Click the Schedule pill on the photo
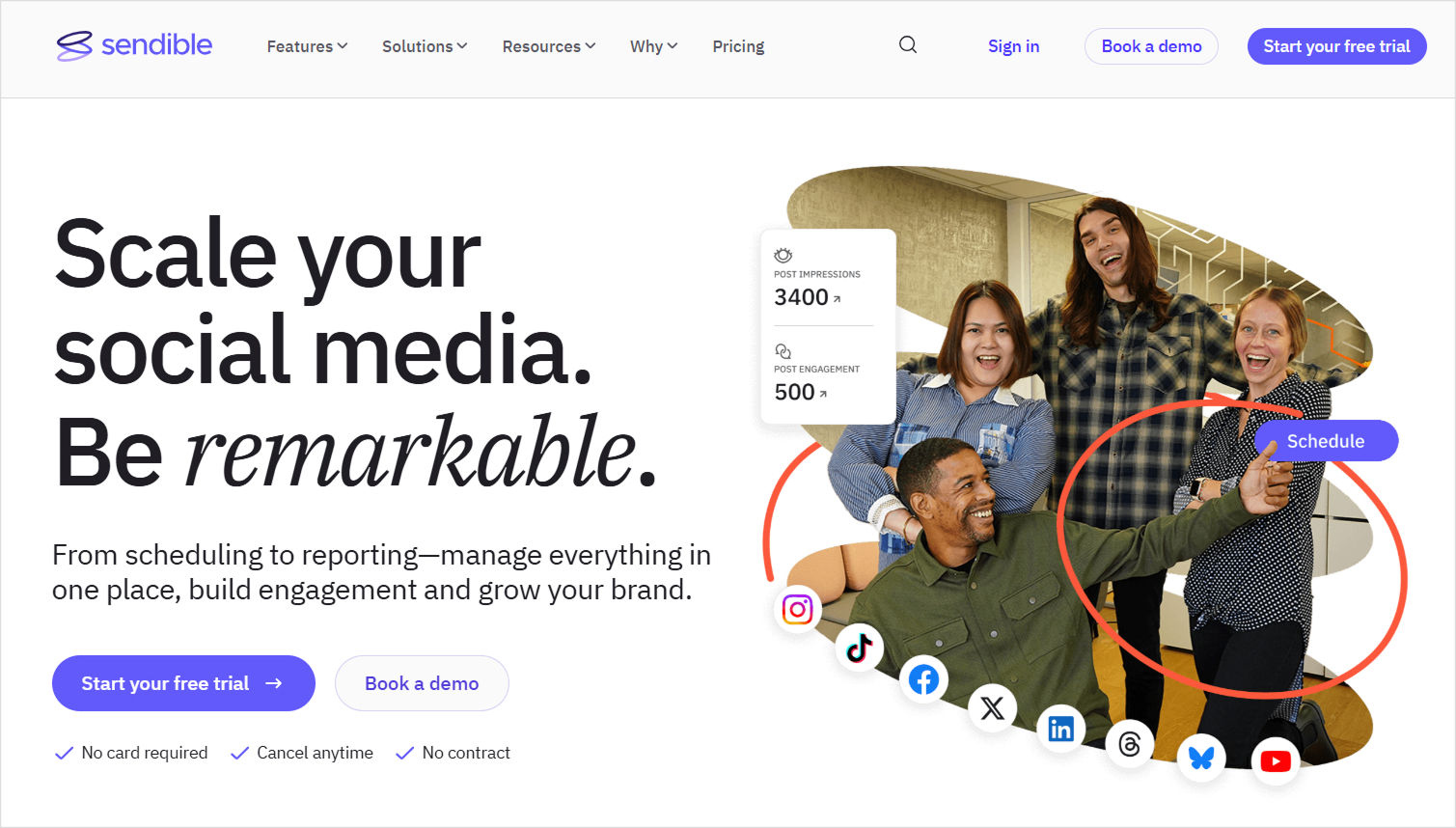This screenshot has height=828, width=1456. (1326, 441)
